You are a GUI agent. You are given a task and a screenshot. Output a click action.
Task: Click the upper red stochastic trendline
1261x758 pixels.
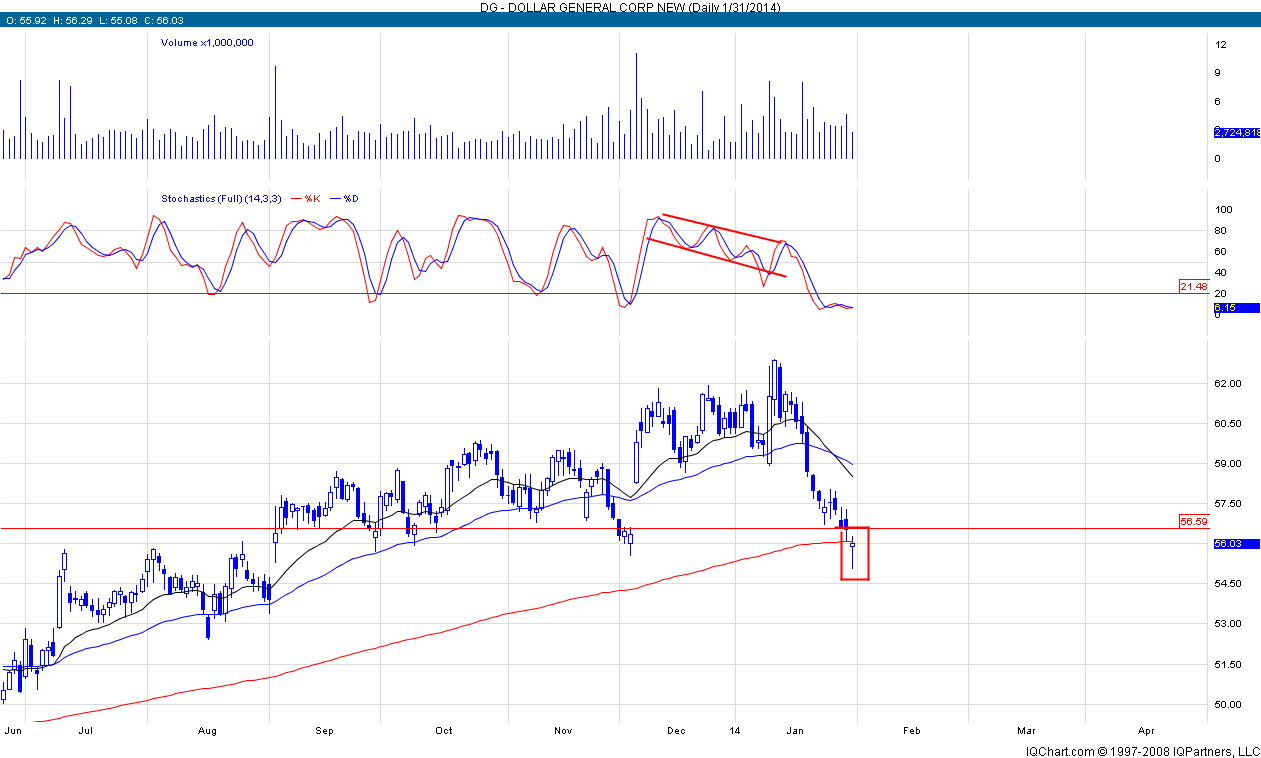(x=720, y=229)
